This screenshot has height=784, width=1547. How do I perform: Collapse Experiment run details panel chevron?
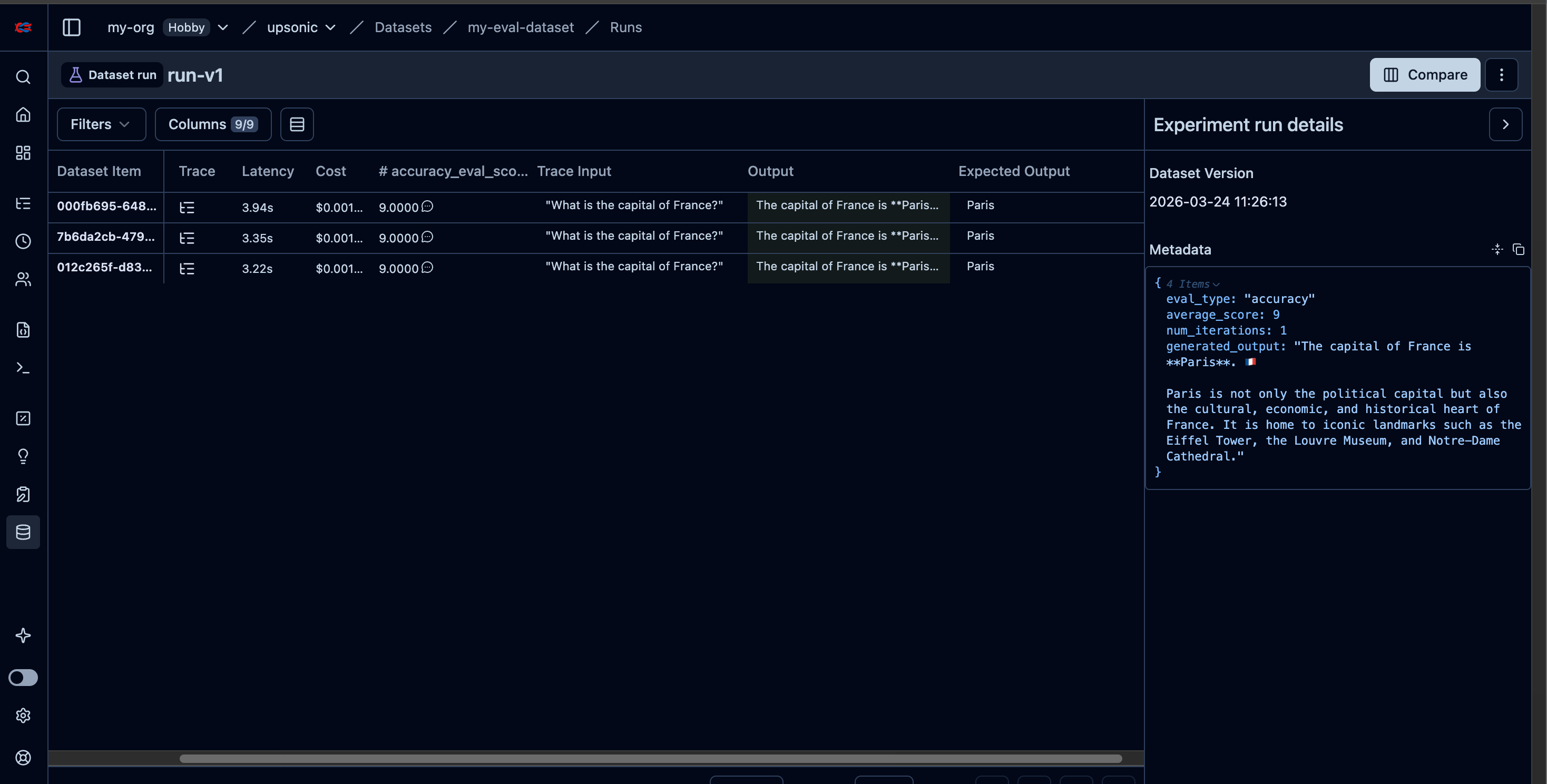tap(1505, 124)
